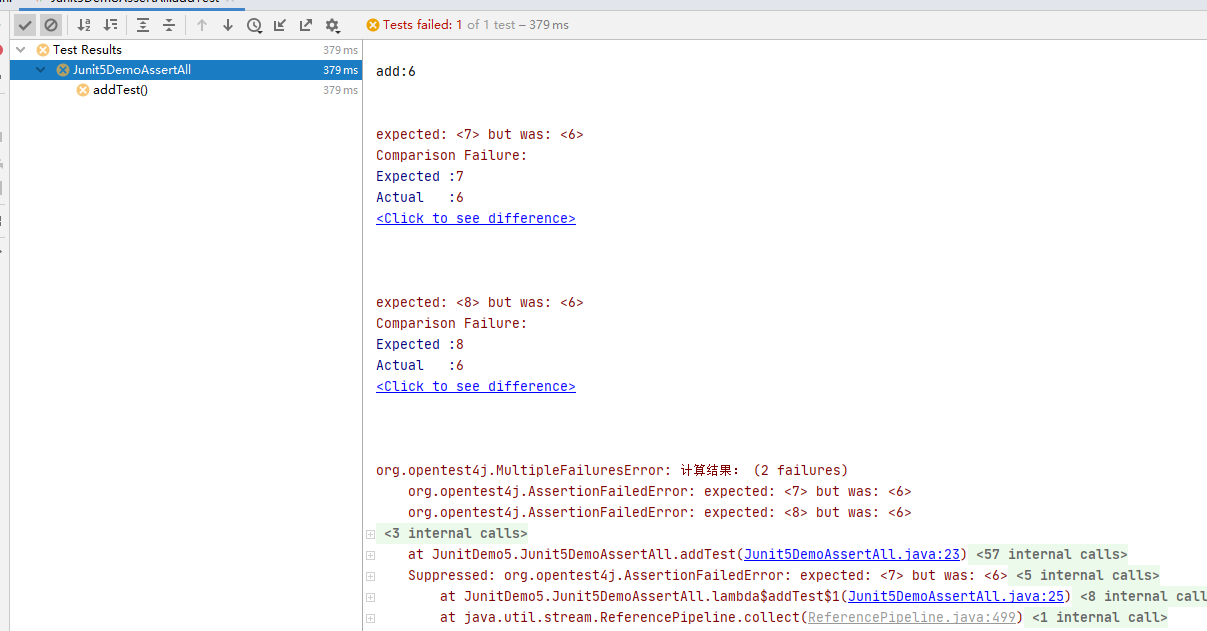This screenshot has height=631, width=1207.
Task: Go to previous failed test arrow
Action: pos(202,25)
